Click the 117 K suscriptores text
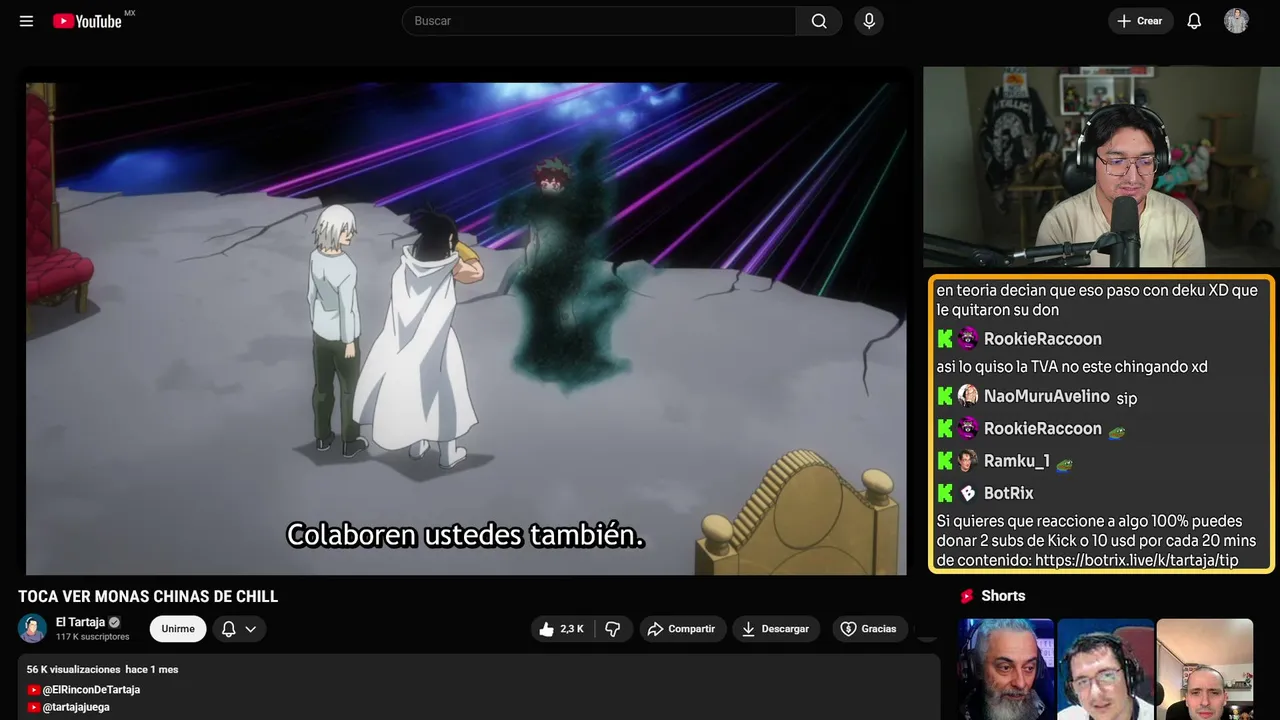Screen dimensions: 1280x720 [93, 637]
